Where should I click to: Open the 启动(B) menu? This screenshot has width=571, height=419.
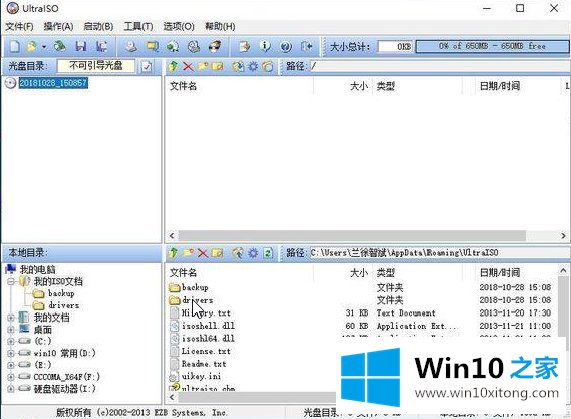click(x=98, y=27)
